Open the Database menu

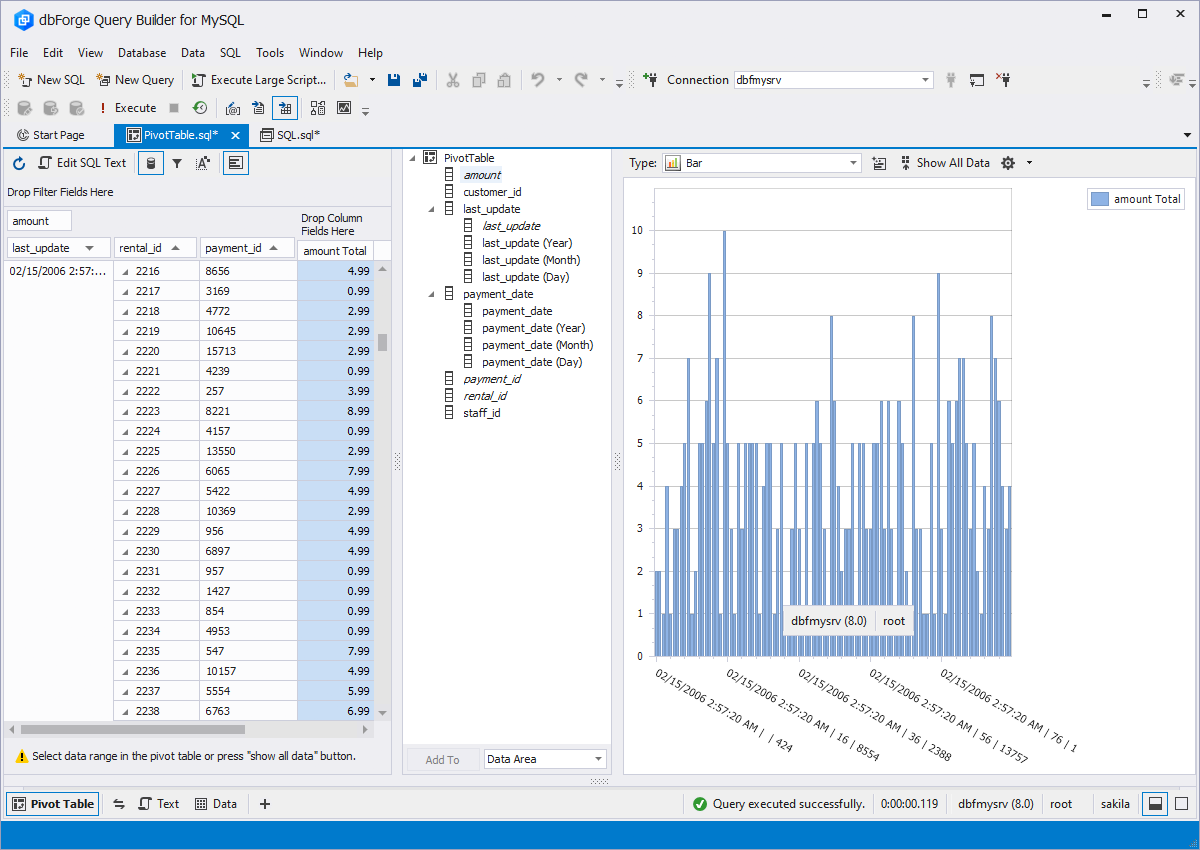[x=142, y=53]
